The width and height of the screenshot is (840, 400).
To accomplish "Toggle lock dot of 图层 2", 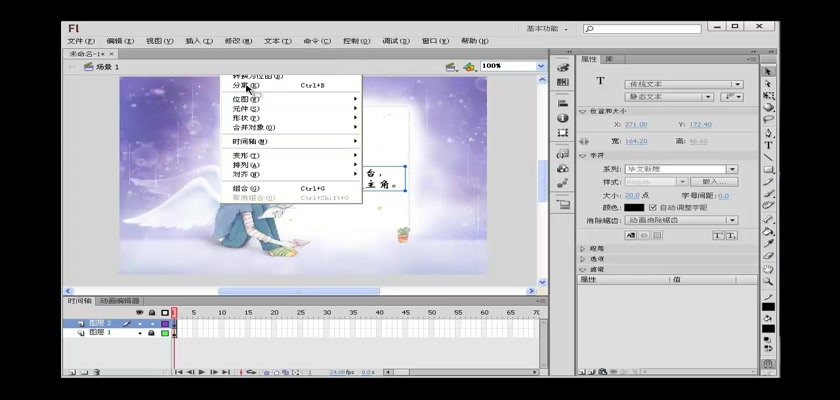I will point(152,323).
